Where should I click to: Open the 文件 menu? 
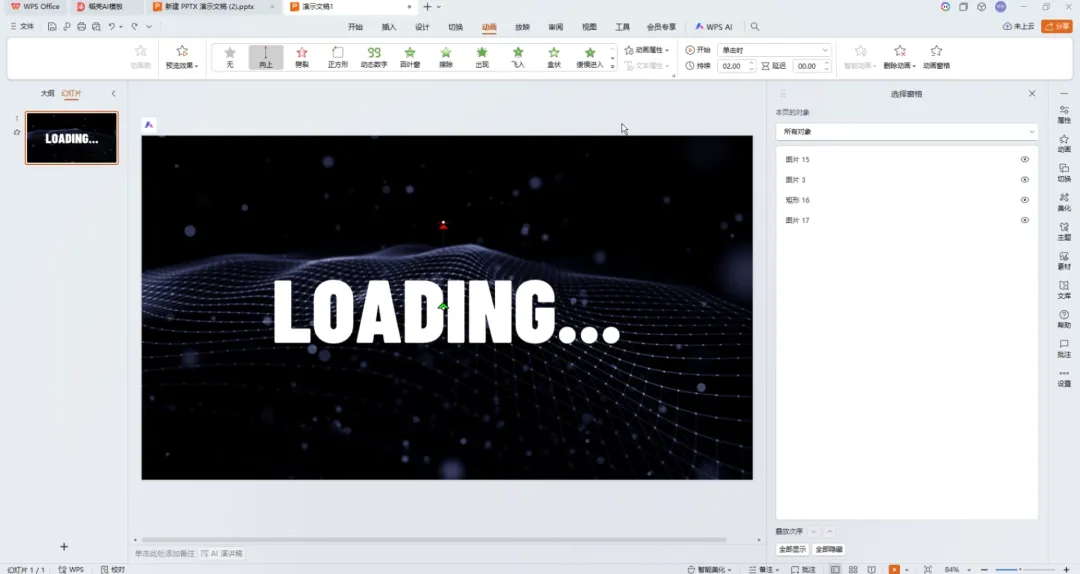pyautogui.click(x=22, y=26)
